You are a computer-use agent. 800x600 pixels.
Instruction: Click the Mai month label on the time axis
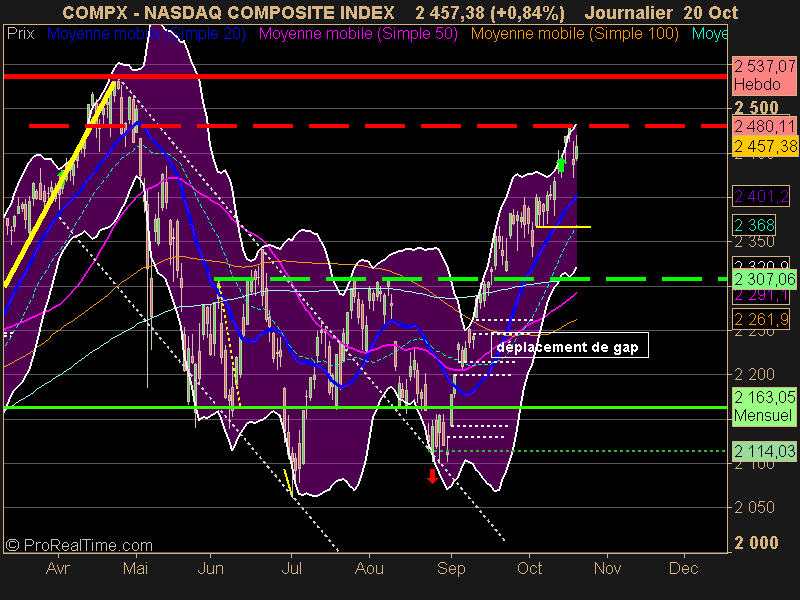pos(135,568)
